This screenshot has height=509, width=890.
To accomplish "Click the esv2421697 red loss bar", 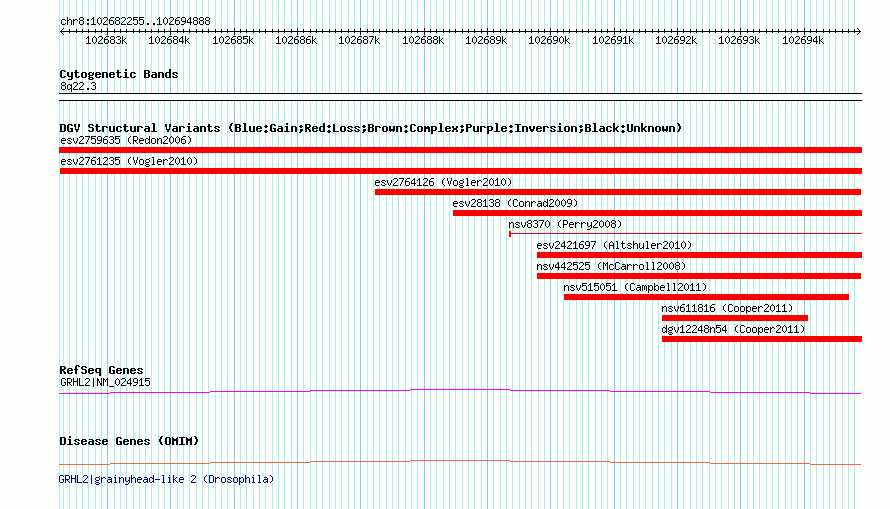I will [x=699, y=255].
